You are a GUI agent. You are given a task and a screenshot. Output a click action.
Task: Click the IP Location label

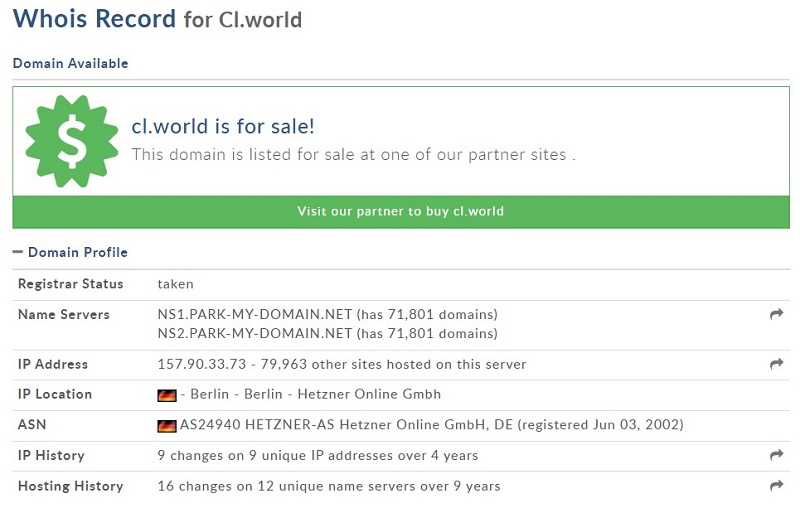click(x=55, y=394)
